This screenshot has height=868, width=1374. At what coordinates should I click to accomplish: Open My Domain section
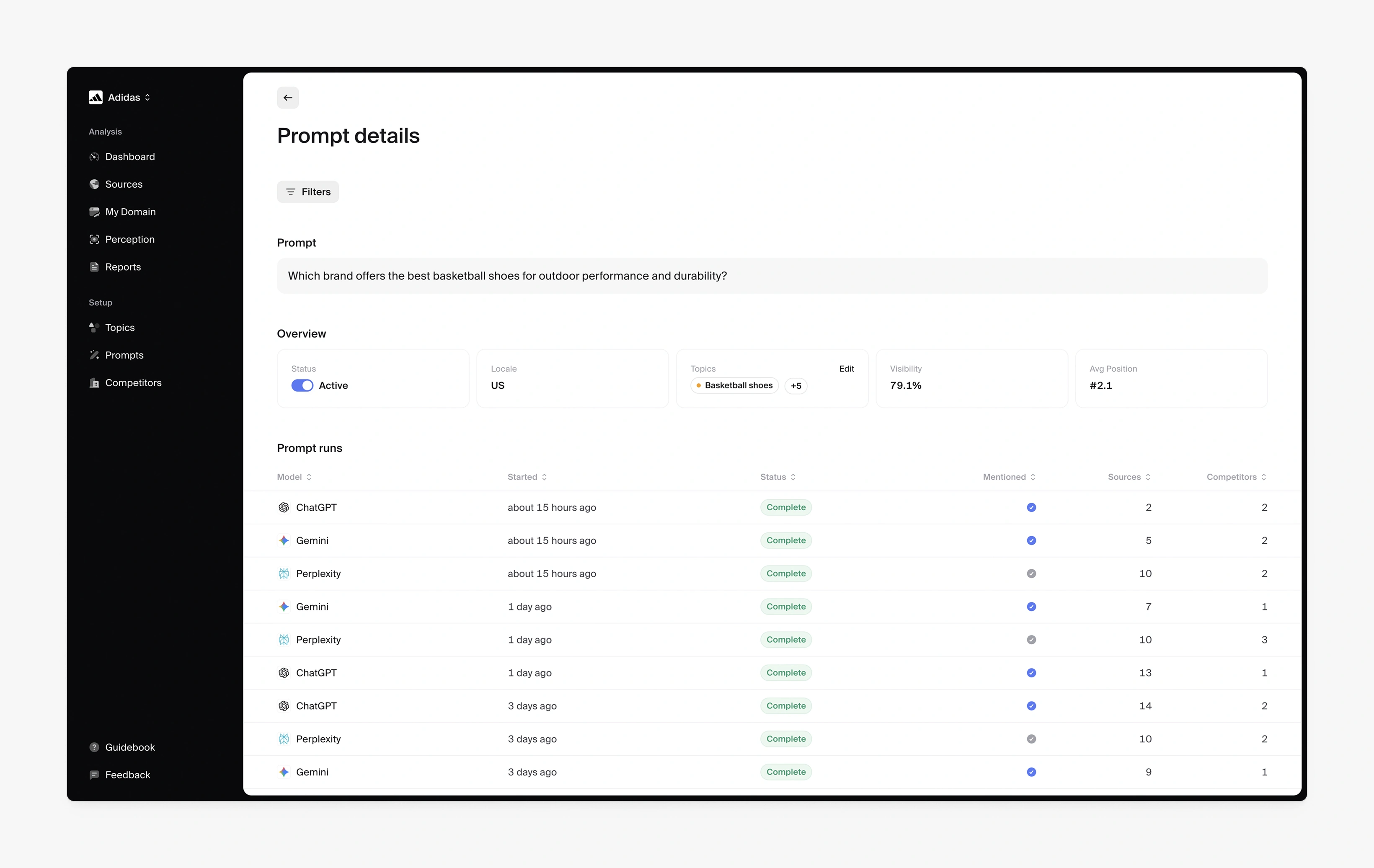[x=130, y=212]
